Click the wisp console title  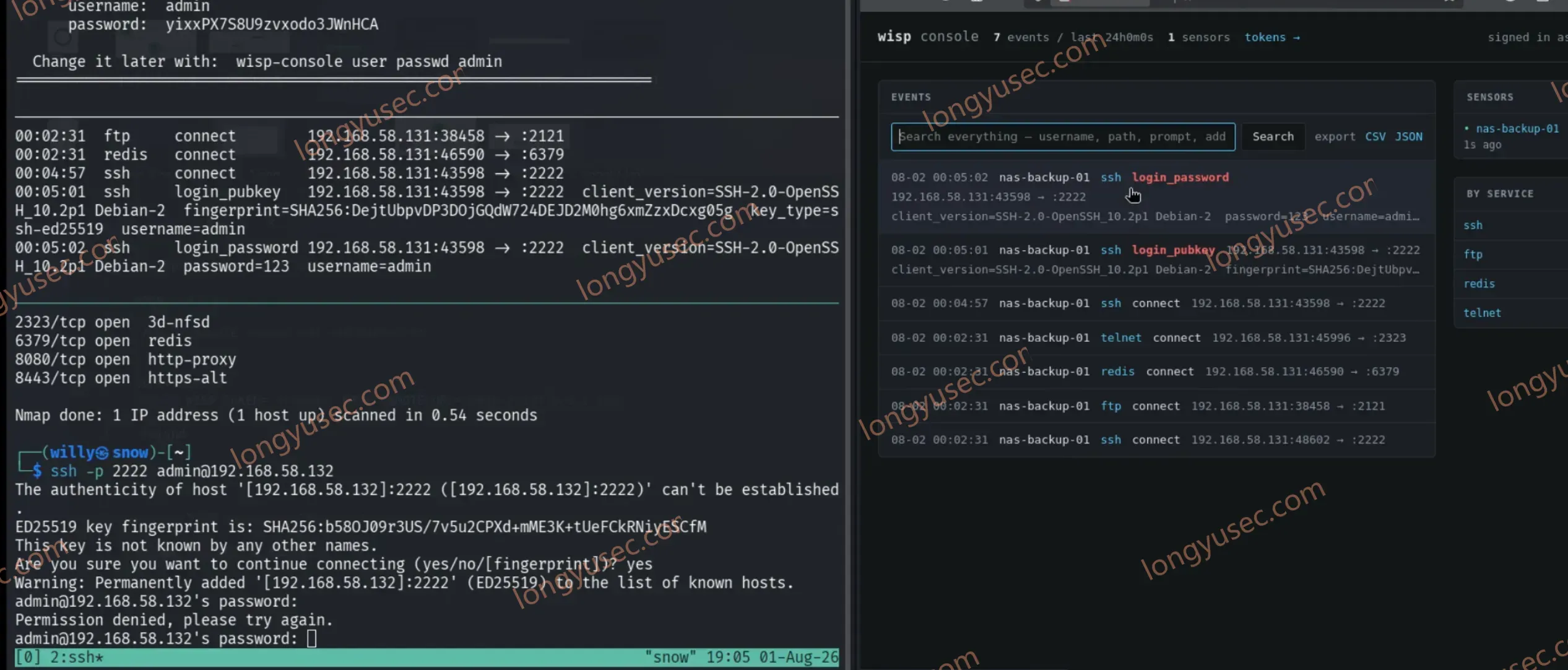927,37
